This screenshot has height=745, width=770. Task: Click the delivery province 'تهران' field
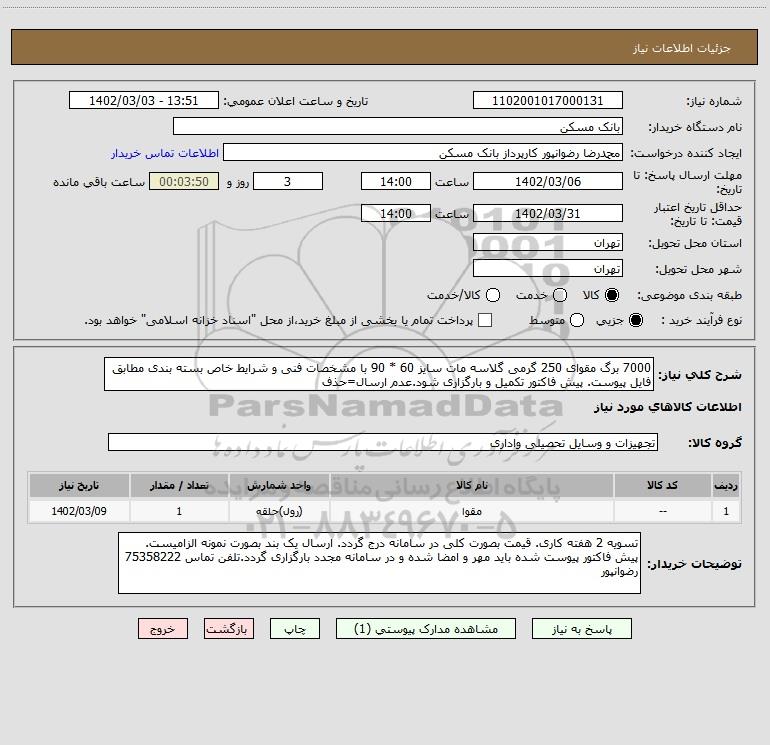tap(547, 243)
